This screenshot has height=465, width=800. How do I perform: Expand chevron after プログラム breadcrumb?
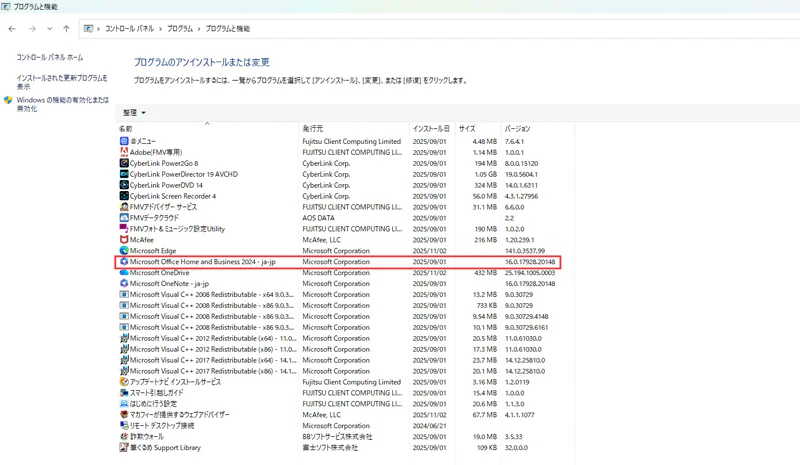click(199, 29)
